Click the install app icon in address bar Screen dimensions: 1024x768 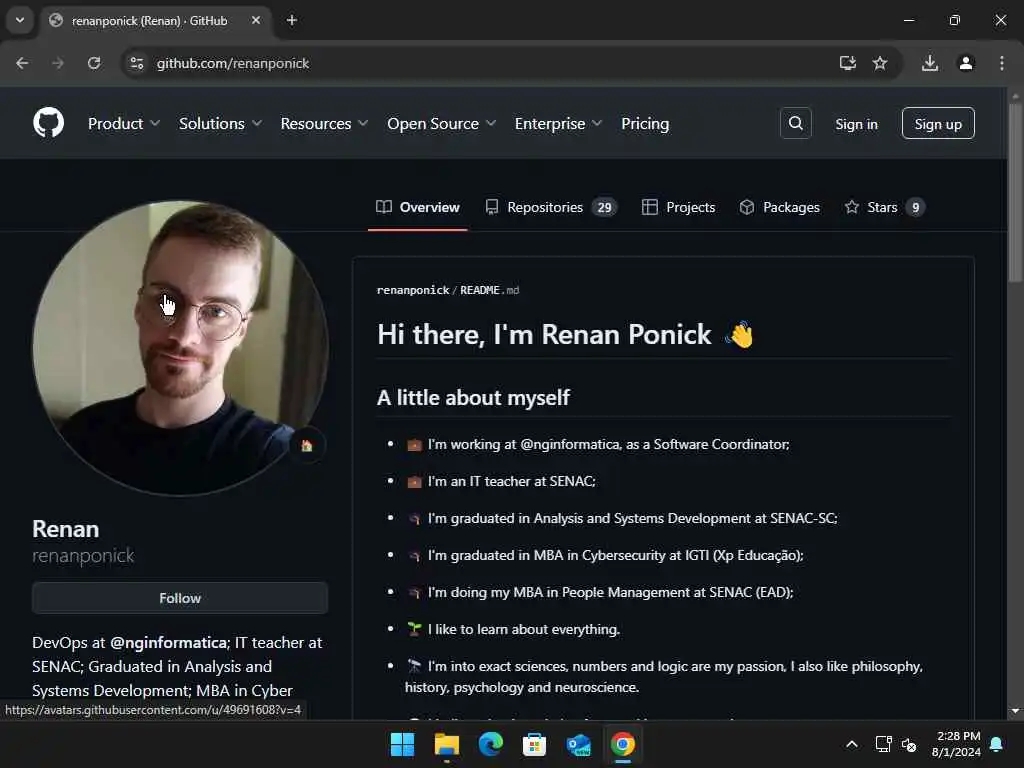pyautogui.click(x=847, y=63)
